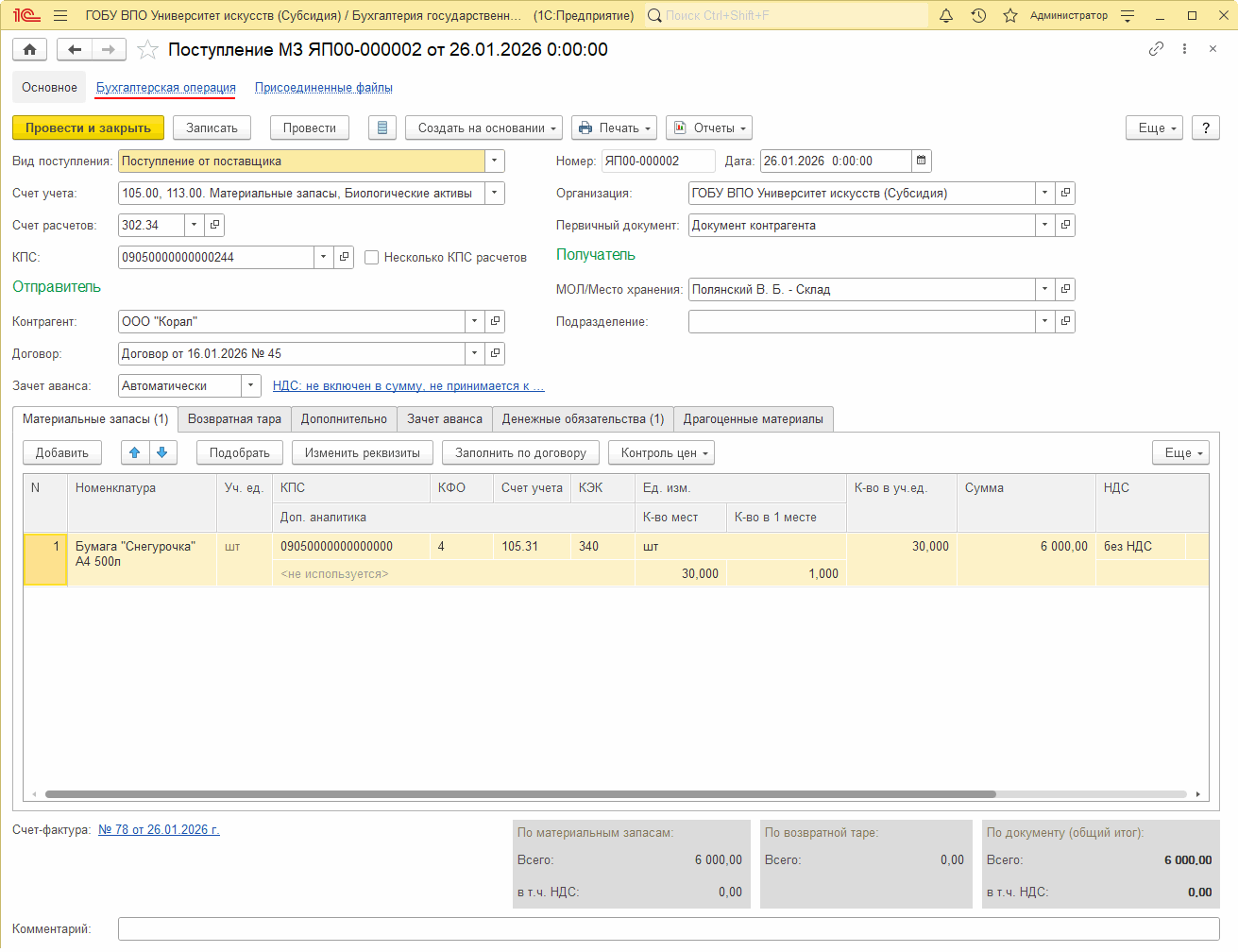Screen dimensions: 1238x952
Task: Click into the 'Комментарий' input field
Action: [668, 929]
